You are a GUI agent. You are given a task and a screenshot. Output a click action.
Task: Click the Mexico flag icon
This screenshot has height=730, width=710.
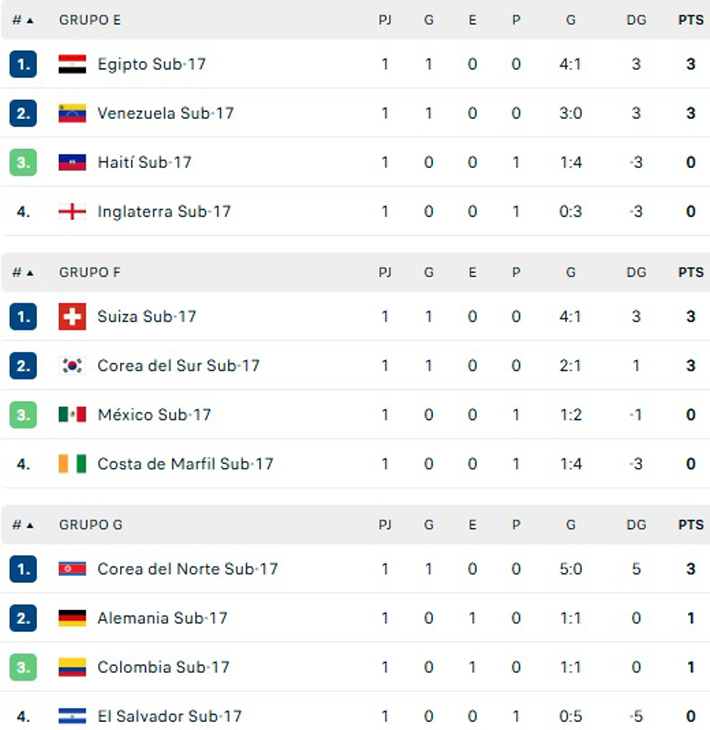[72, 415]
